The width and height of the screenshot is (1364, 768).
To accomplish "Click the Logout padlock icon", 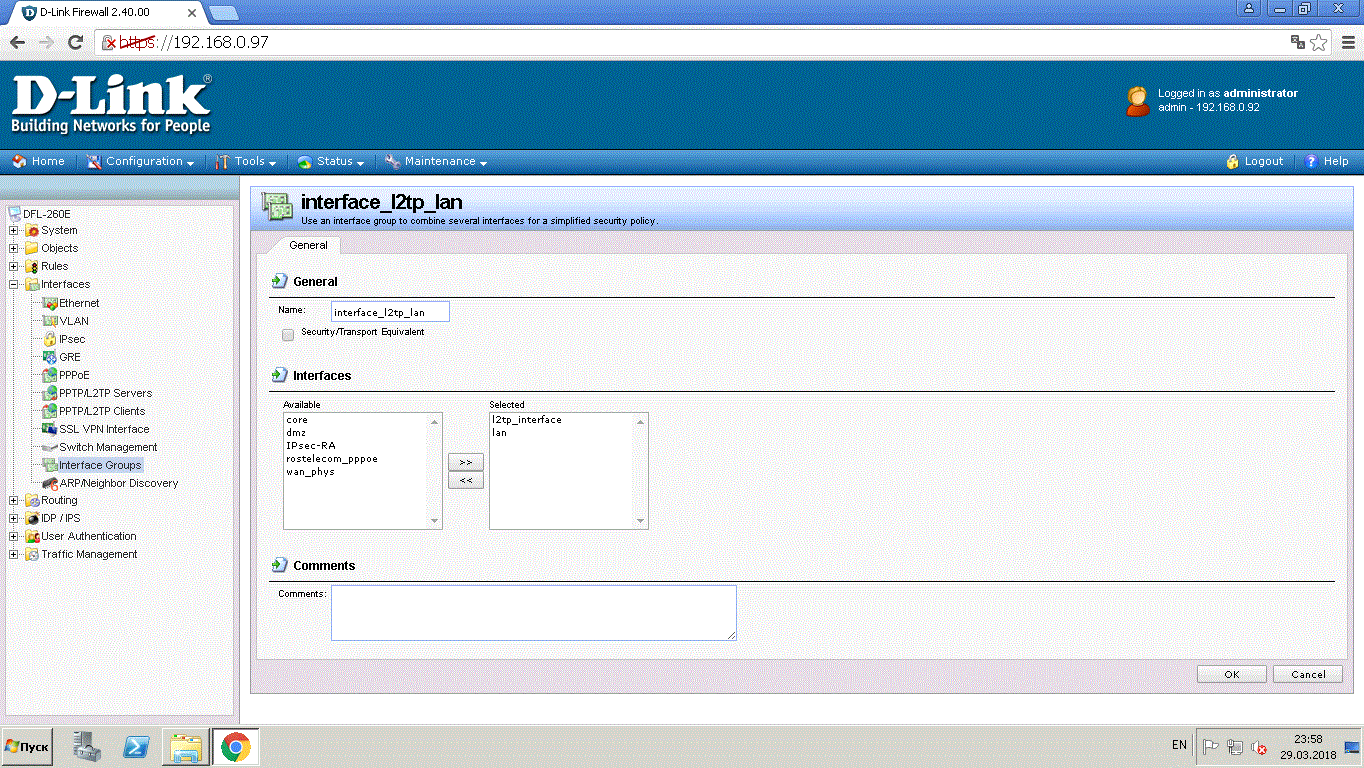I will coord(1233,161).
